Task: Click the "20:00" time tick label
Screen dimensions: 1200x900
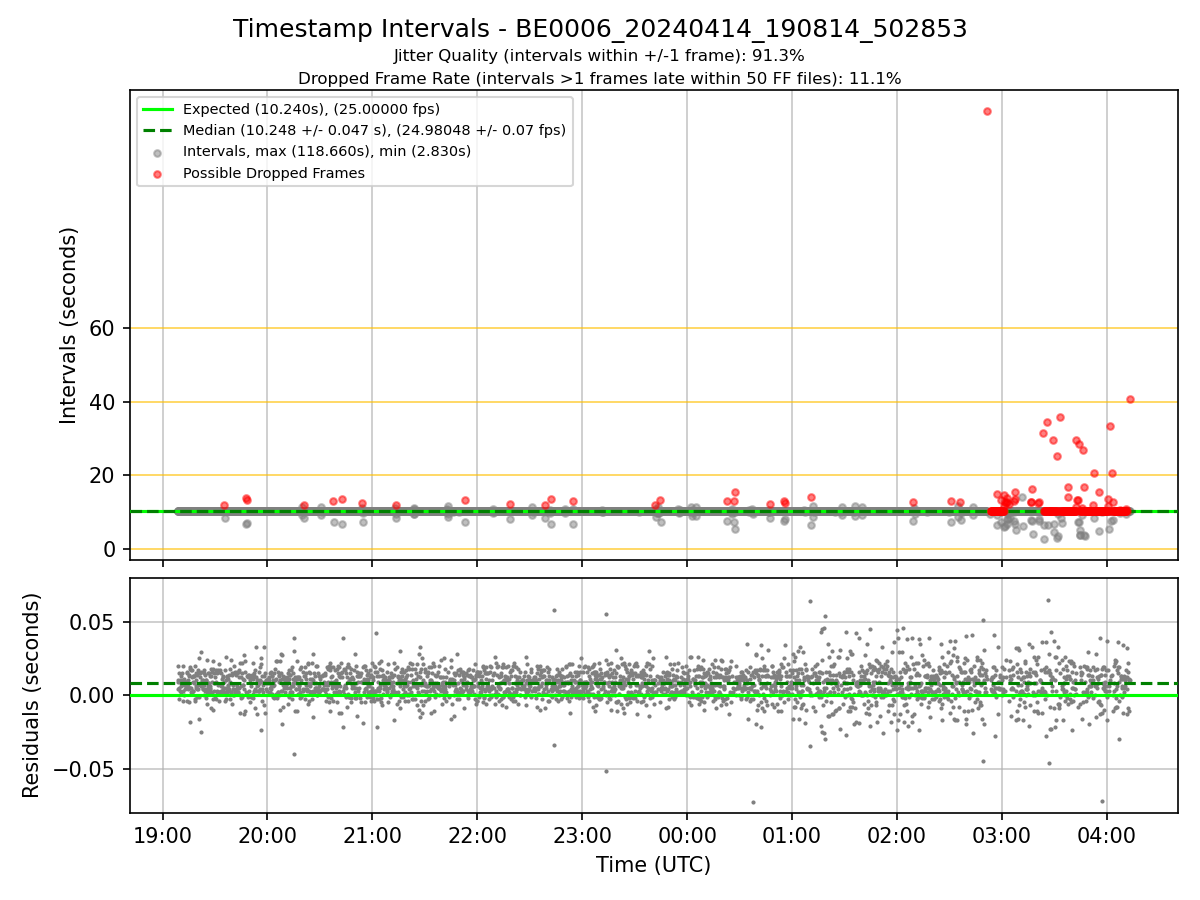Action: click(267, 835)
